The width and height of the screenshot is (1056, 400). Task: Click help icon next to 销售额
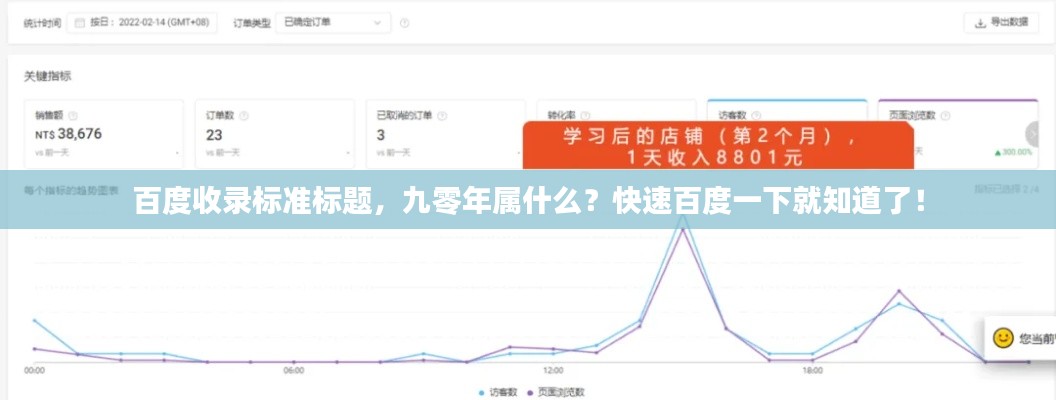[73, 115]
